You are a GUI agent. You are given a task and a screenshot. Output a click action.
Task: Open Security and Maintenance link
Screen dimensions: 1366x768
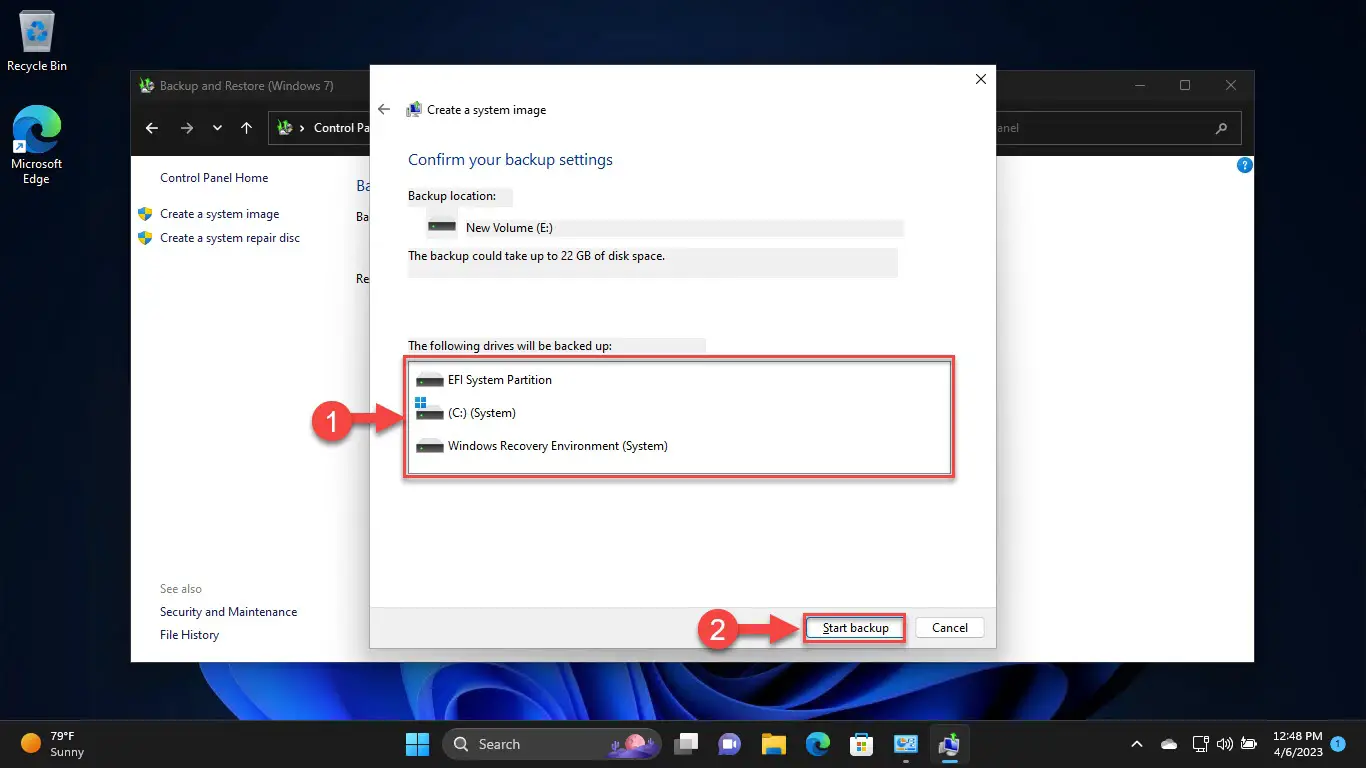[228, 612]
